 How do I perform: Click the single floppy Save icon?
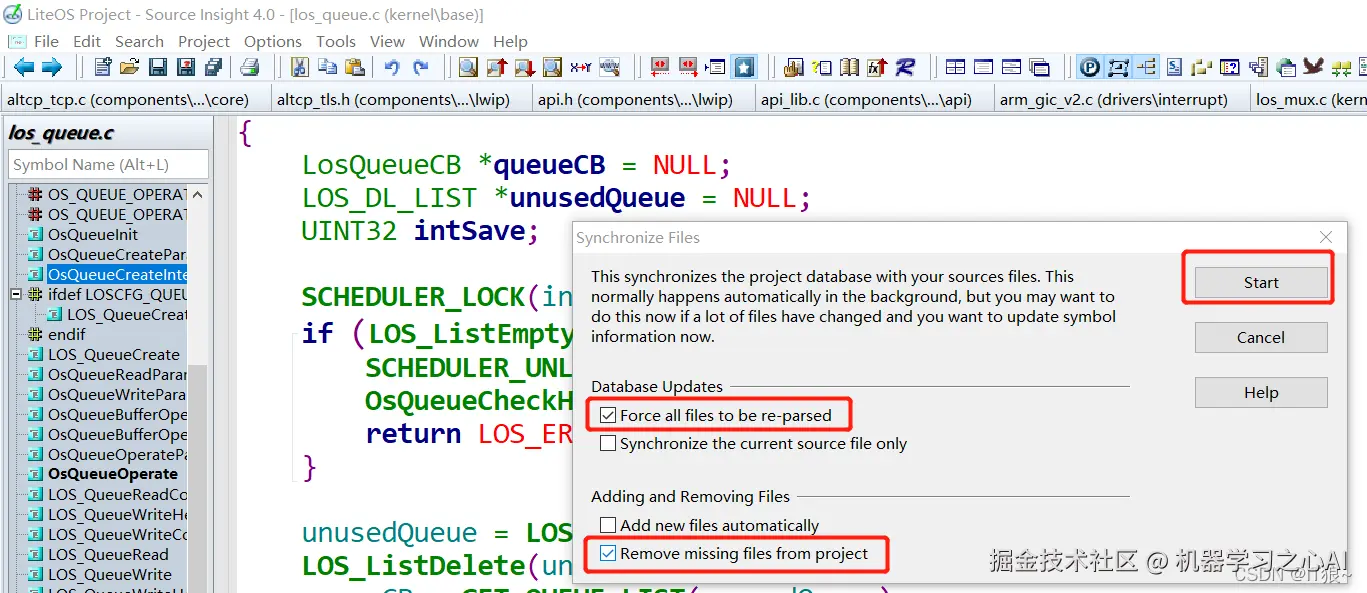[x=158, y=67]
